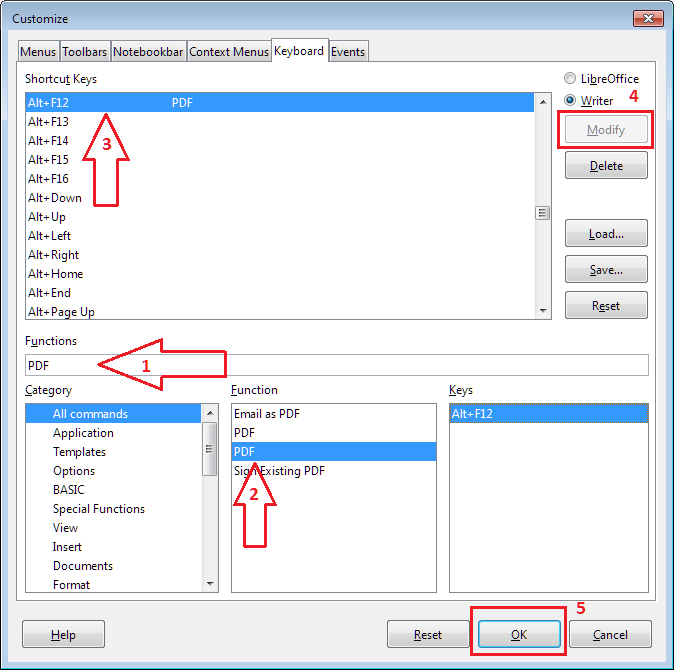Click the Cancel button

pos(610,634)
